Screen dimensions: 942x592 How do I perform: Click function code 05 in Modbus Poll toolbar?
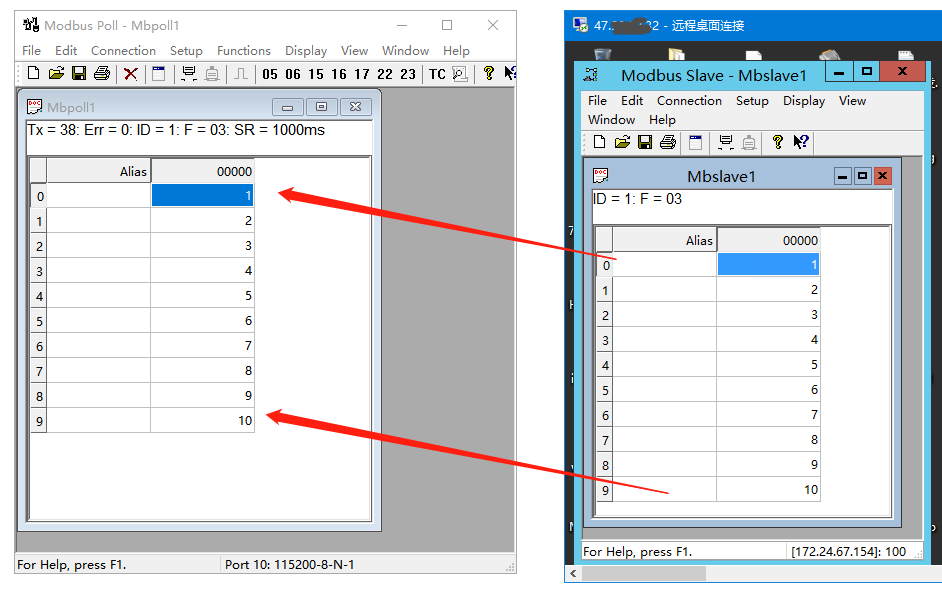pyautogui.click(x=270, y=73)
